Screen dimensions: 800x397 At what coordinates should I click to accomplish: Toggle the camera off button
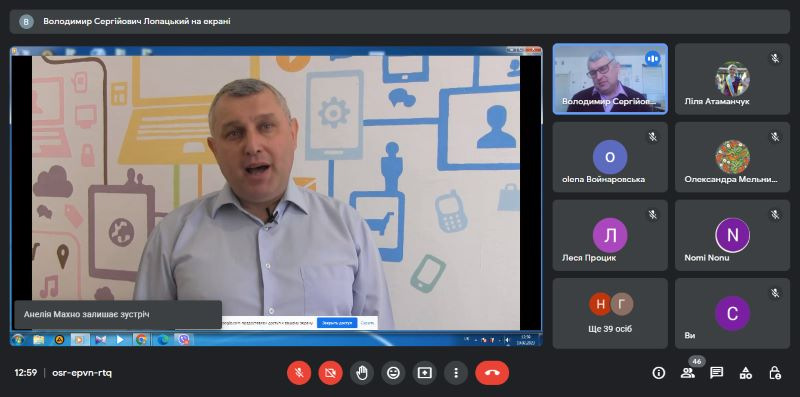(331, 373)
